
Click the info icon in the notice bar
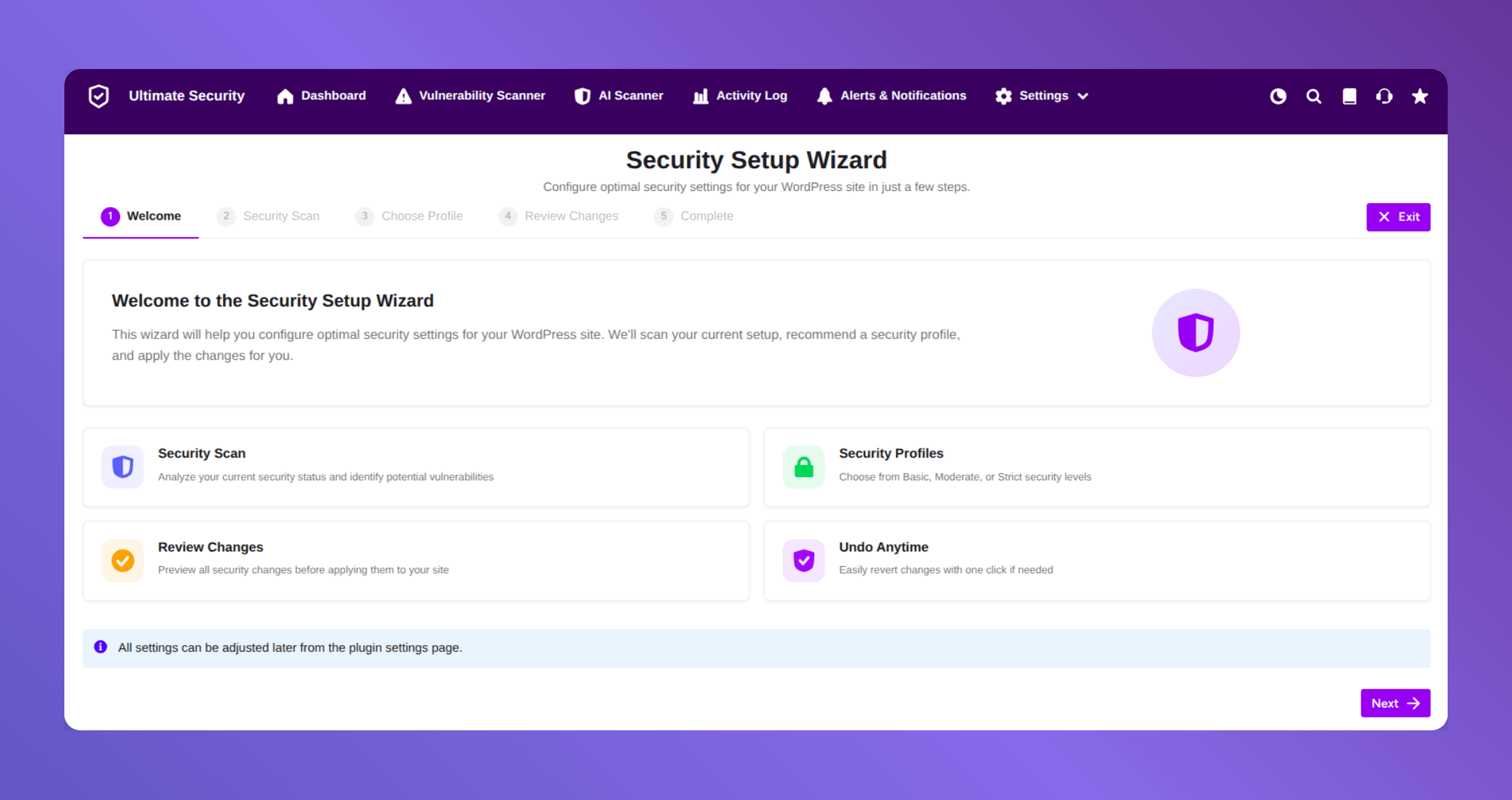101,647
